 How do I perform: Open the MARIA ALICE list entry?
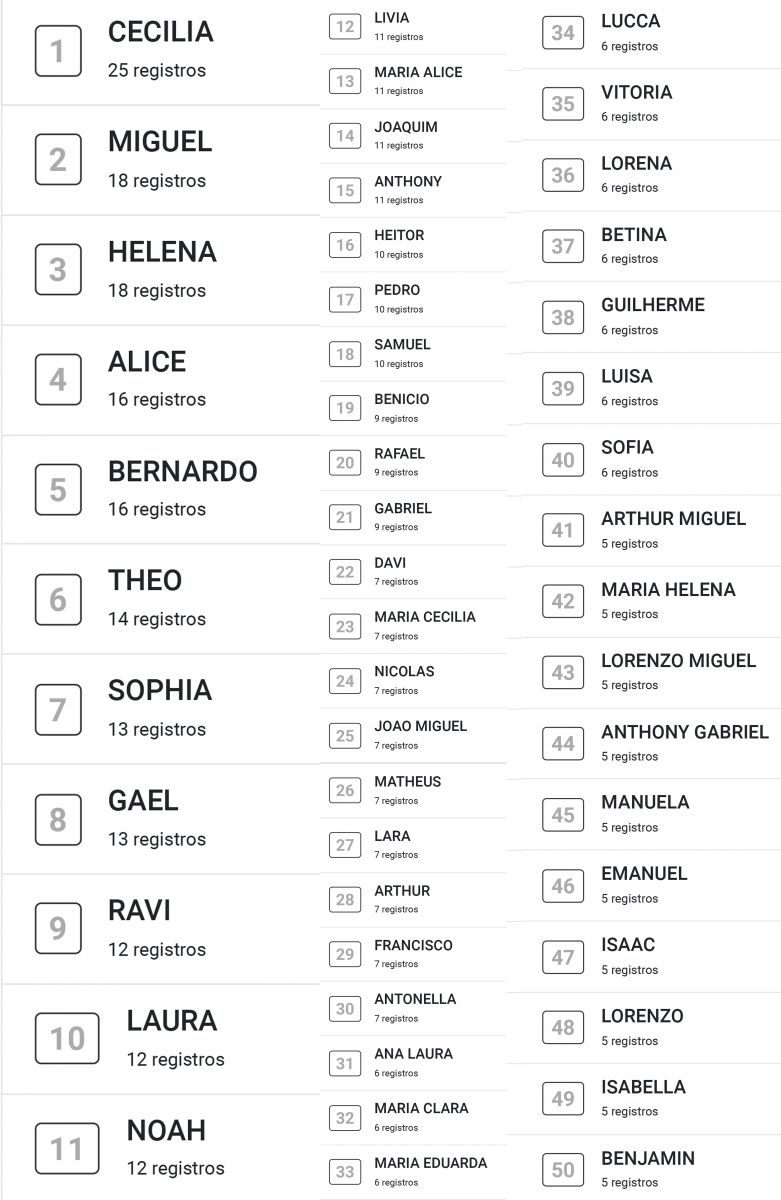(418, 72)
